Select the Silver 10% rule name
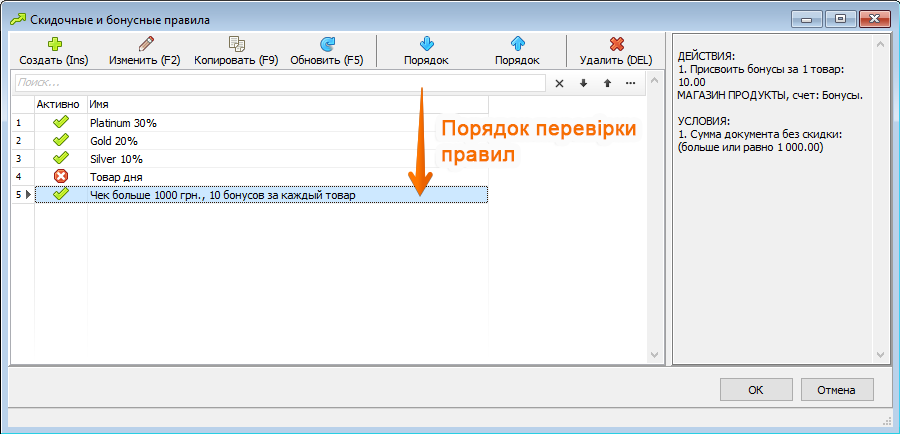Image resolution: width=900 pixels, height=434 pixels. click(116, 159)
